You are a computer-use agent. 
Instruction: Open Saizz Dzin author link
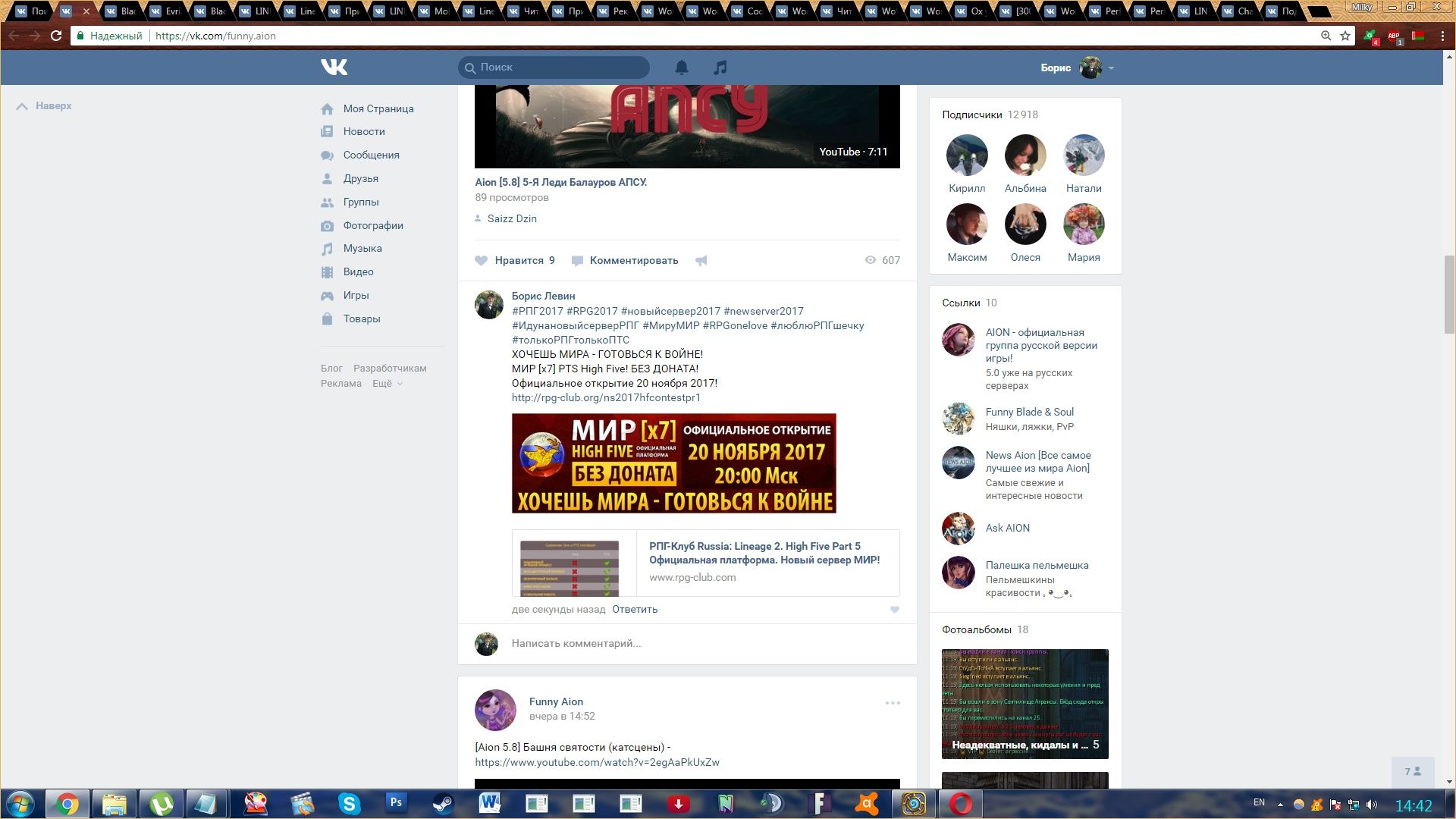(512, 218)
